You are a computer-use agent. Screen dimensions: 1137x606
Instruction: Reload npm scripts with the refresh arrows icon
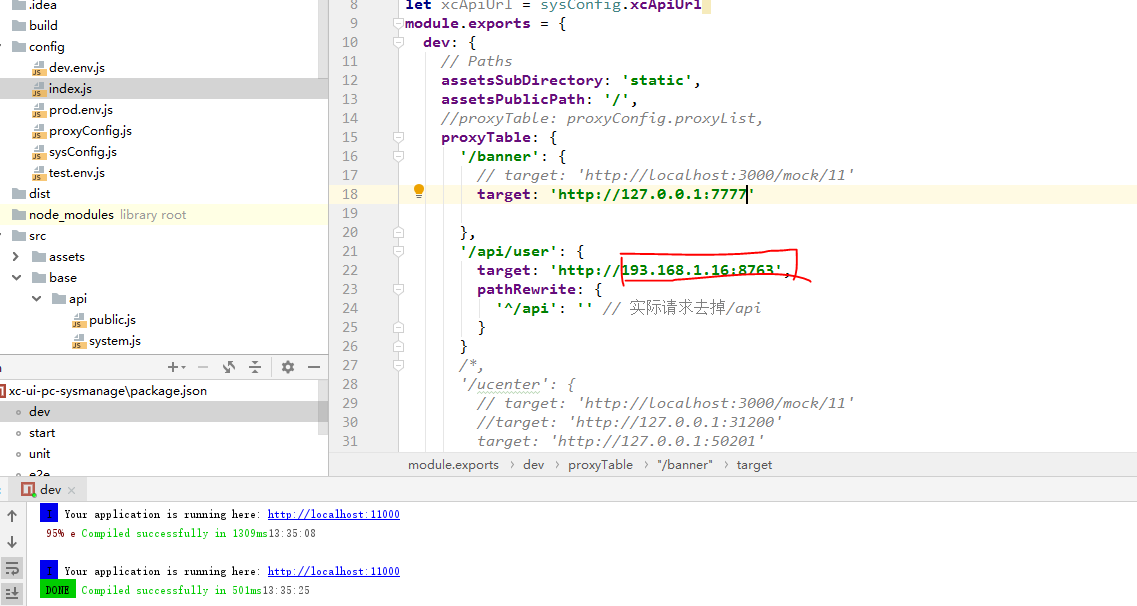coord(229,367)
